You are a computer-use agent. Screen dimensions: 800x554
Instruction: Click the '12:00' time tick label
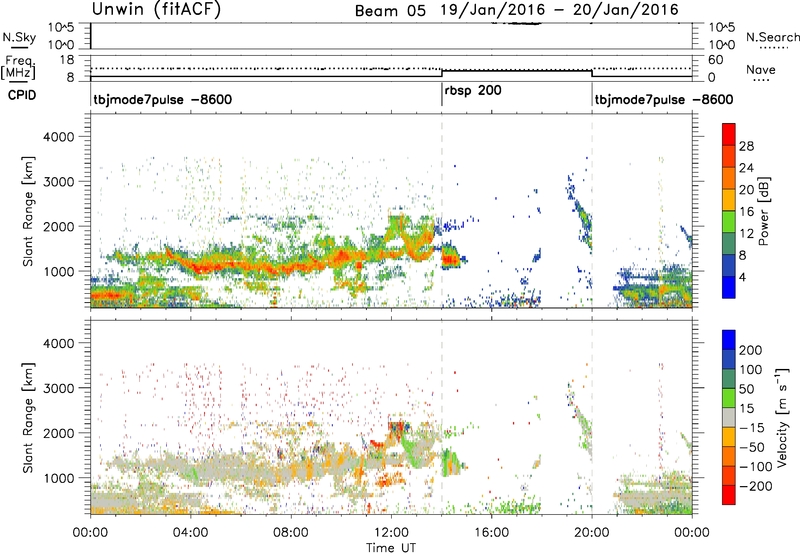click(391, 533)
